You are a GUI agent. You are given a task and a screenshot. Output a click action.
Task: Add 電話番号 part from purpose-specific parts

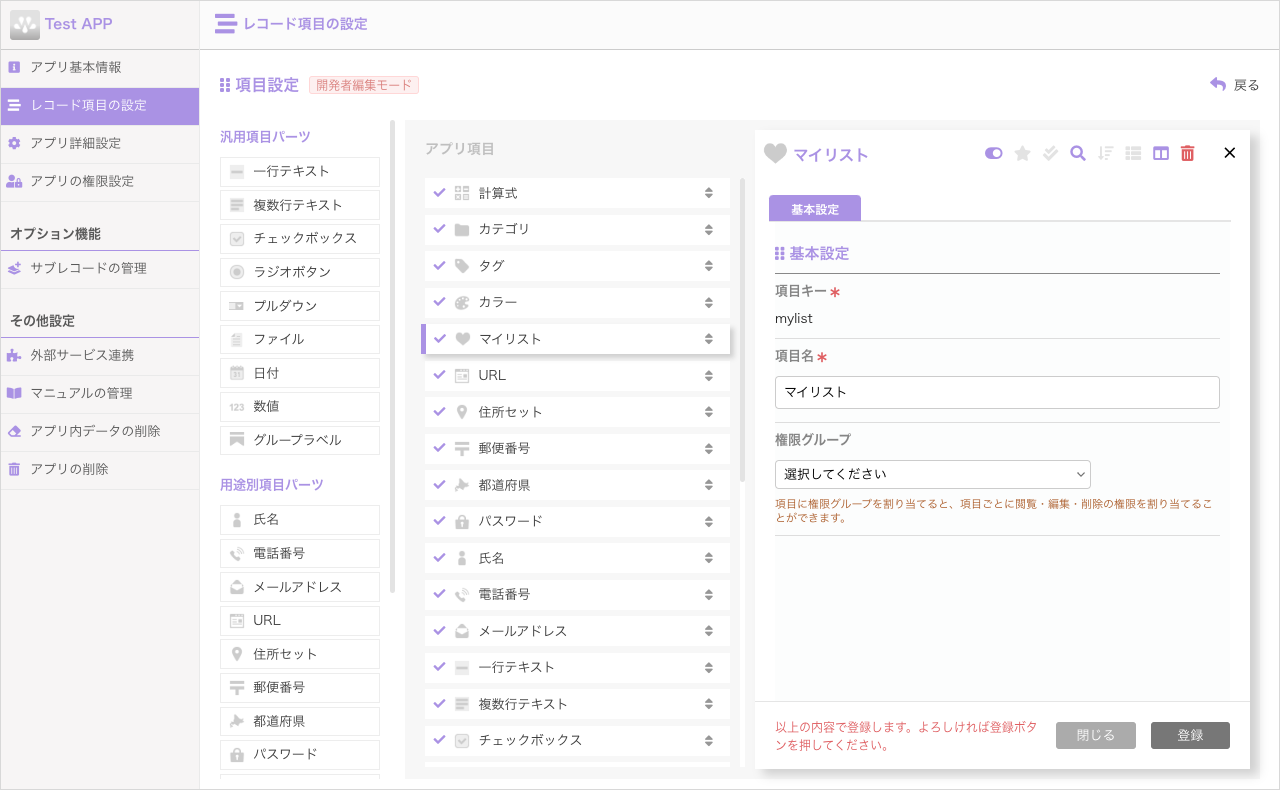(300, 553)
